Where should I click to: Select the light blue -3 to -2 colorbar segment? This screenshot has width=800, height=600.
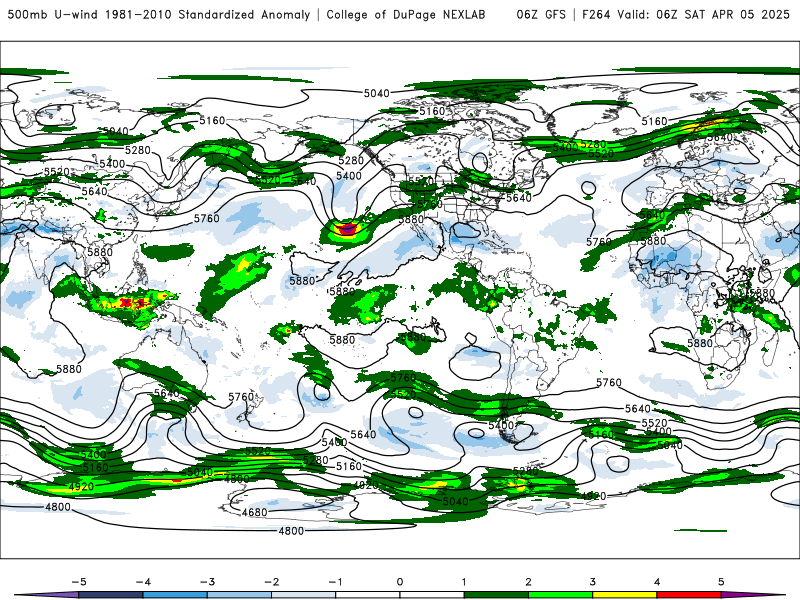[x=239, y=595]
